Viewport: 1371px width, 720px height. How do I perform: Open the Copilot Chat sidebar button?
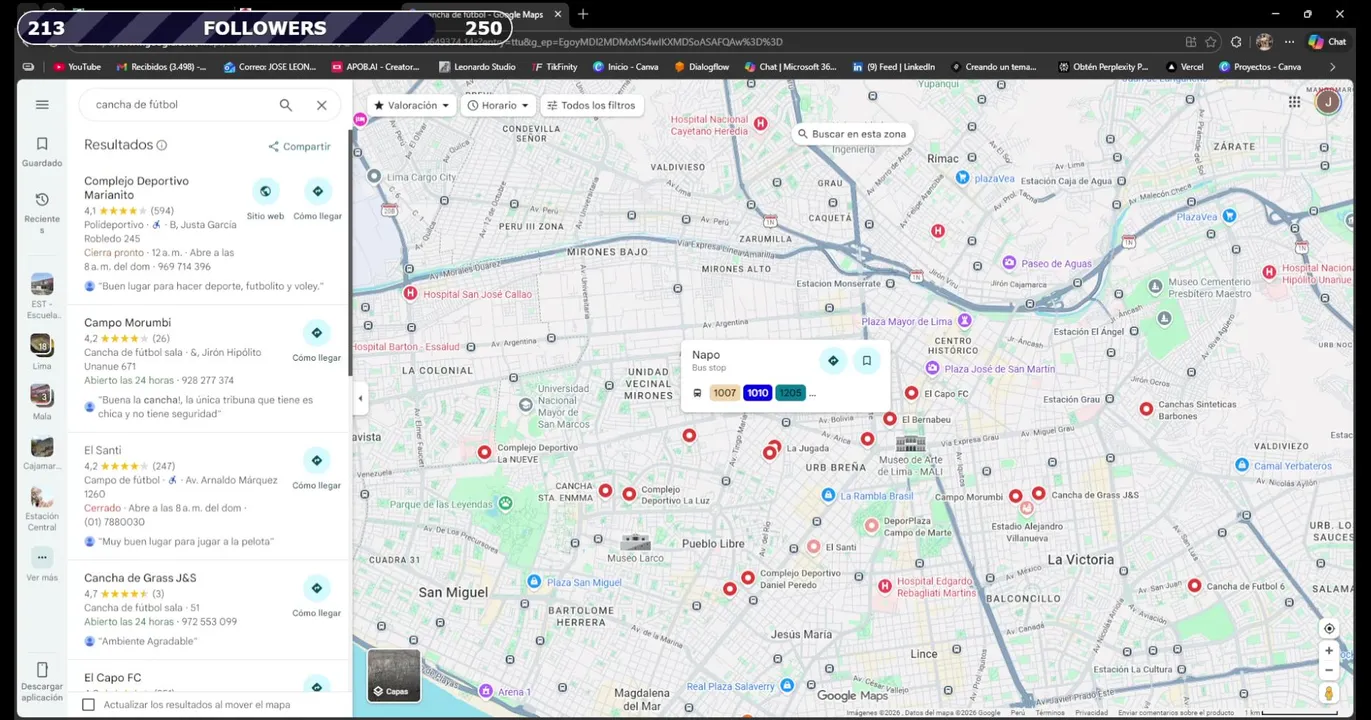coord(1328,42)
